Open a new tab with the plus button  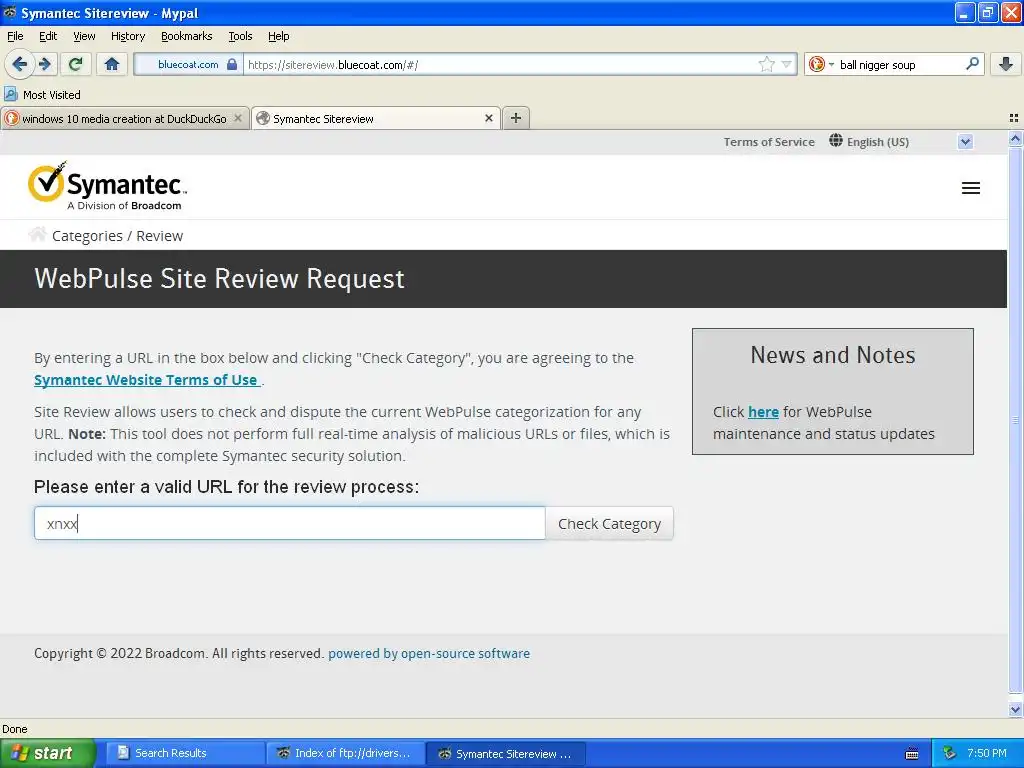[516, 118]
